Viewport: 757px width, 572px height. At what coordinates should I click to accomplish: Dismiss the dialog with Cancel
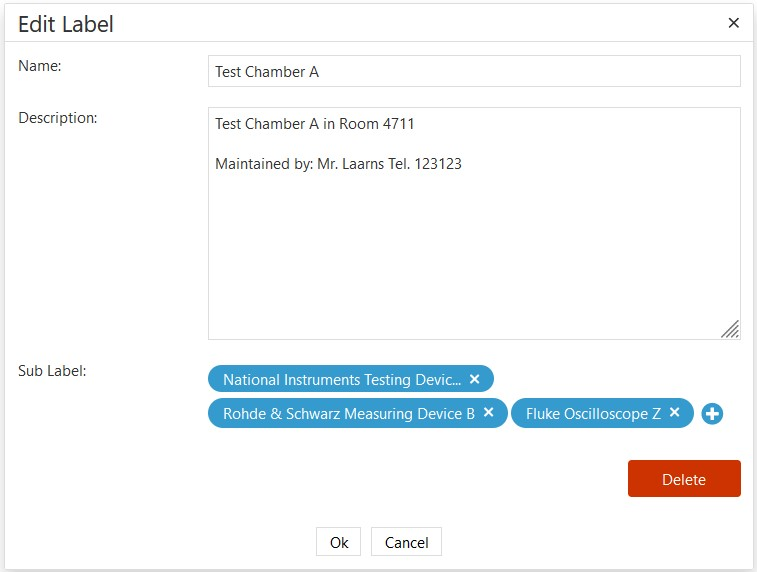[406, 542]
